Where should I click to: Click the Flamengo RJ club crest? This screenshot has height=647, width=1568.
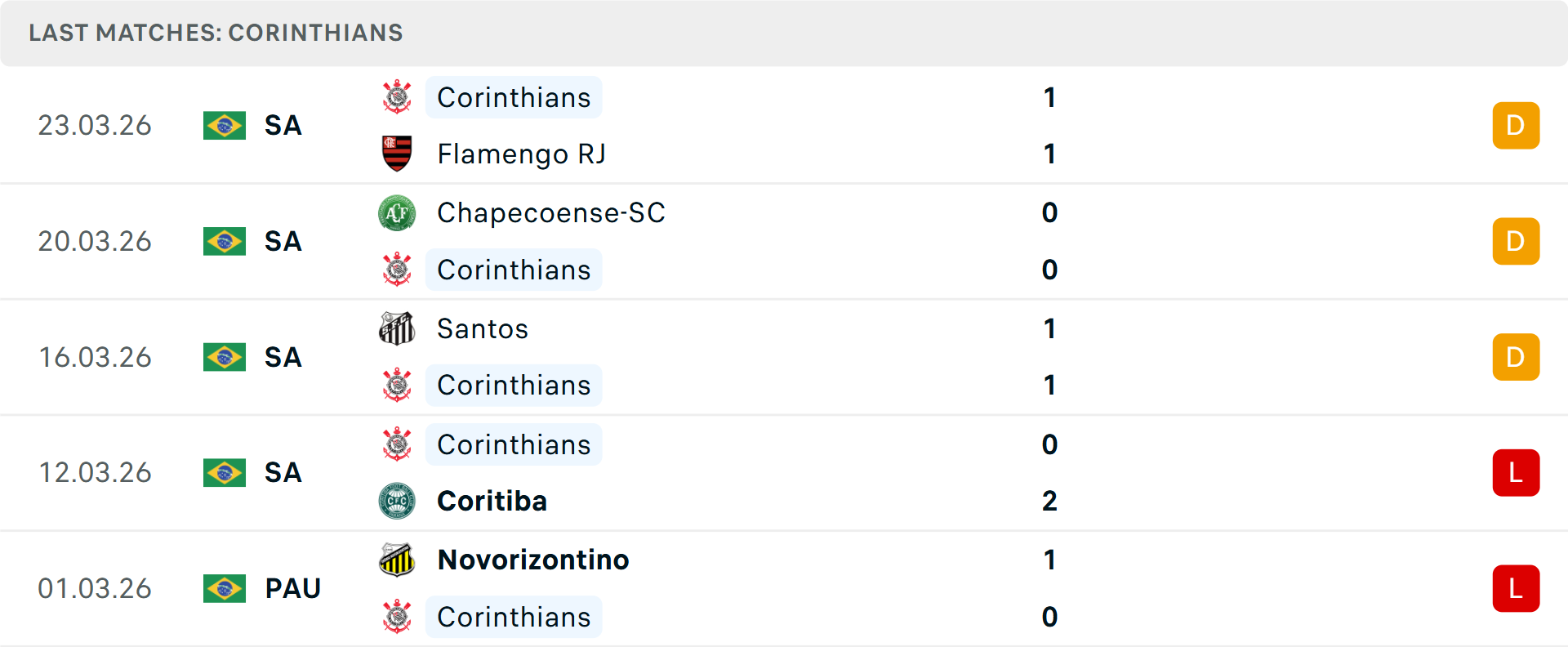397,154
